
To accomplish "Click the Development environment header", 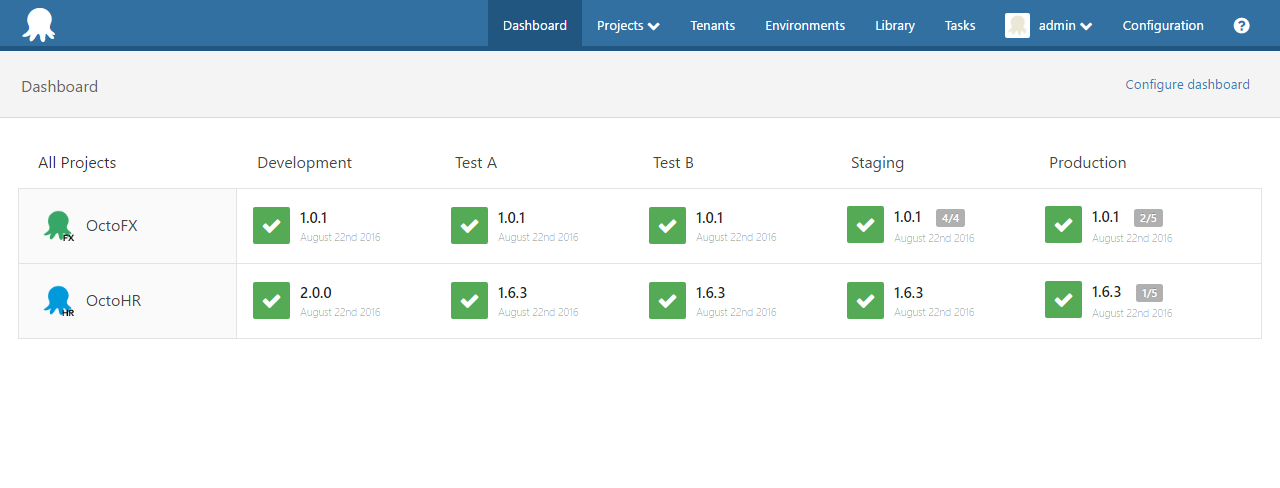I will pos(305,163).
